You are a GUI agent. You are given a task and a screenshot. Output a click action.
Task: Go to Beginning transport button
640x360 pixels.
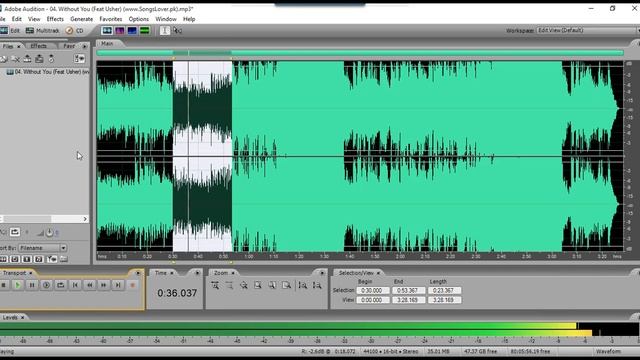point(75,285)
